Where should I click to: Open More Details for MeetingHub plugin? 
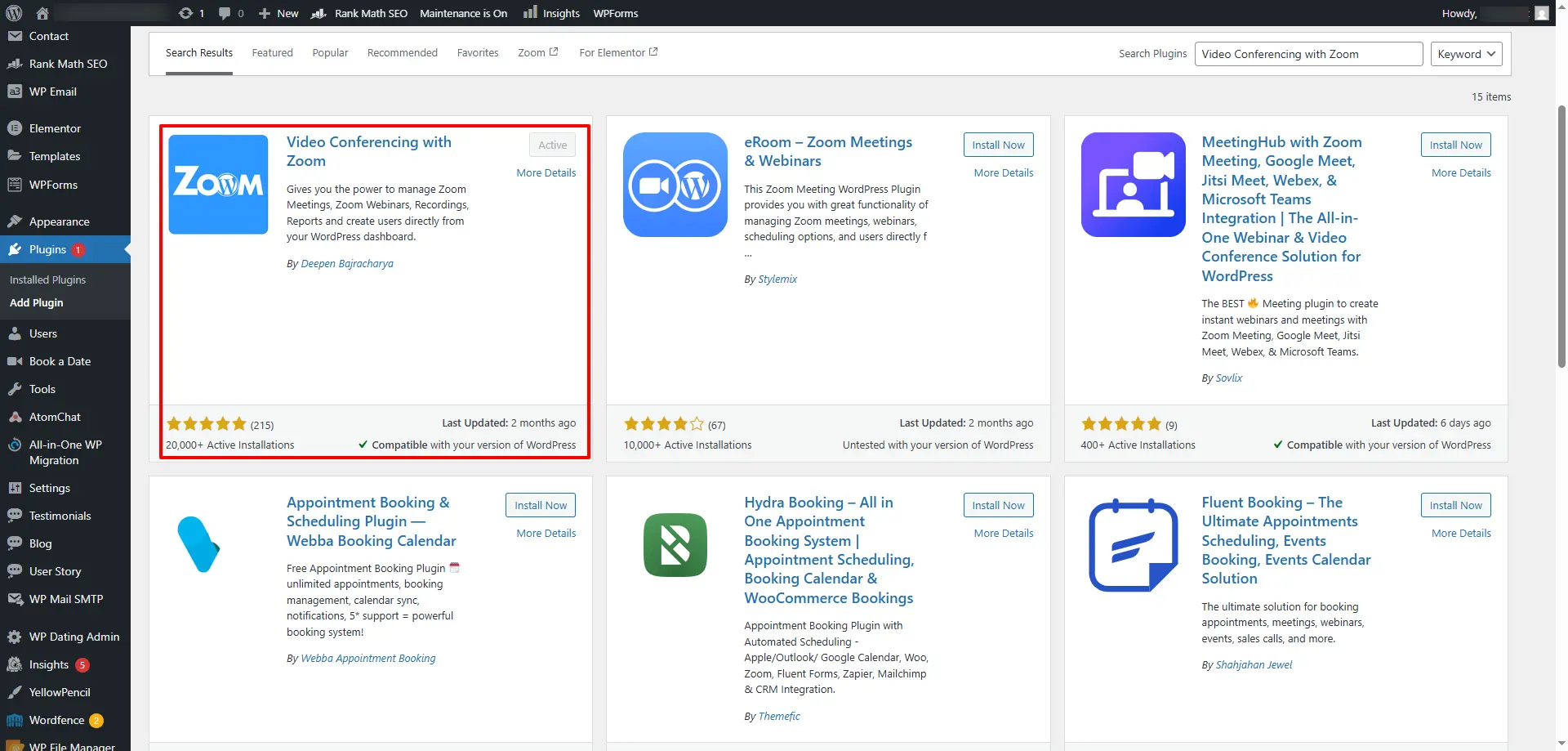[1461, 172]
